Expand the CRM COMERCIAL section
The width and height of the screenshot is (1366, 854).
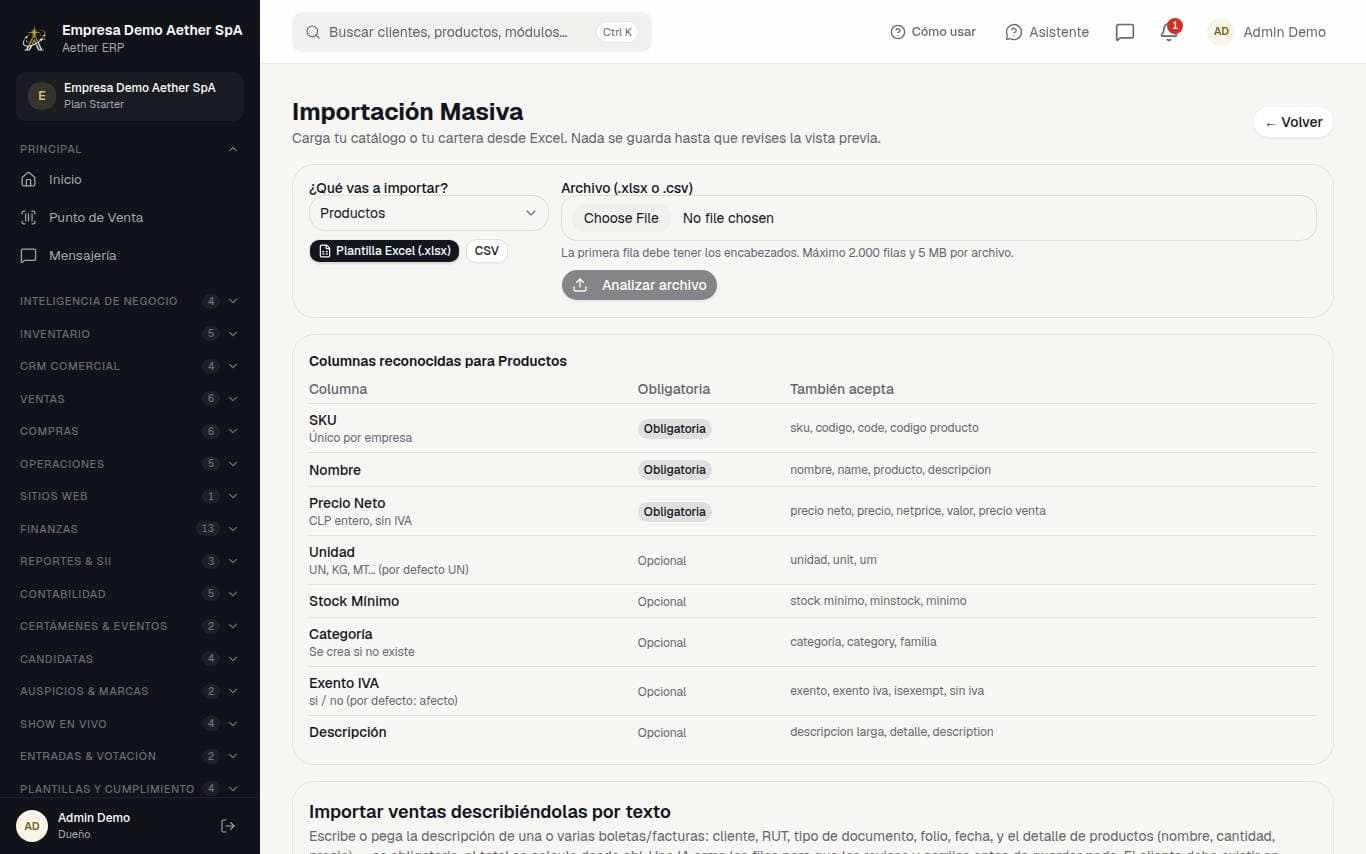[130, 366]
